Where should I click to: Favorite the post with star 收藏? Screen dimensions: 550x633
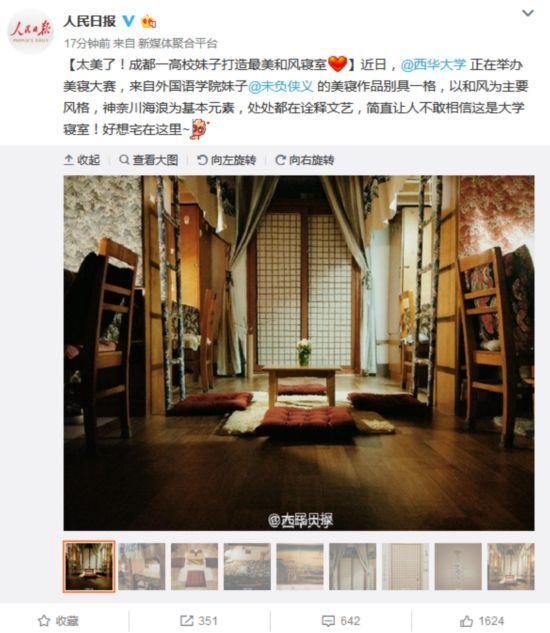point(58,620)
